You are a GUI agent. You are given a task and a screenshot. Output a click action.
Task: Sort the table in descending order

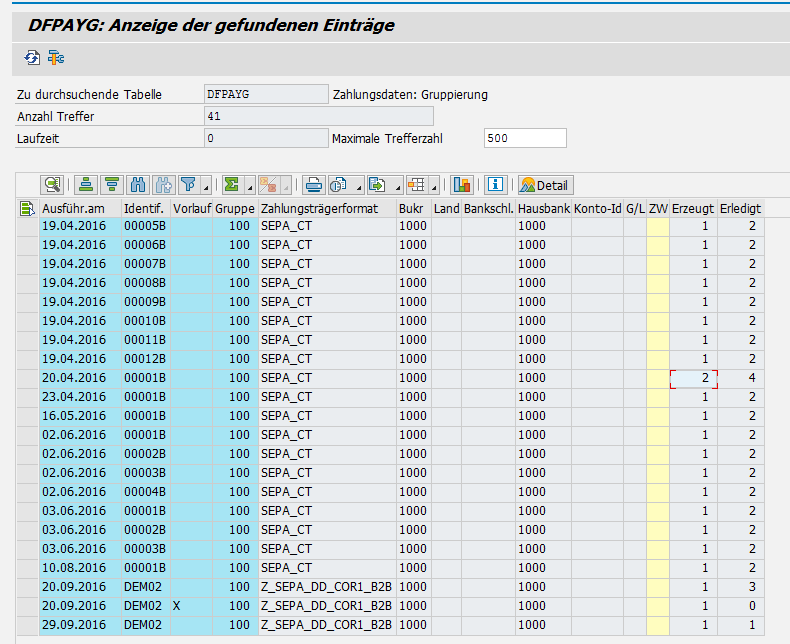pos(111,185)
